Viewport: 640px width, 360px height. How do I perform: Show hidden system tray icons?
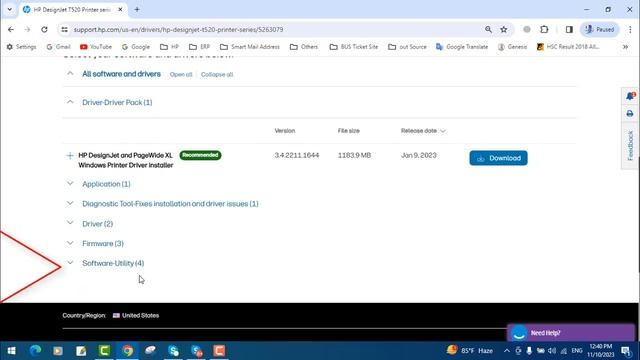point(507,351)
